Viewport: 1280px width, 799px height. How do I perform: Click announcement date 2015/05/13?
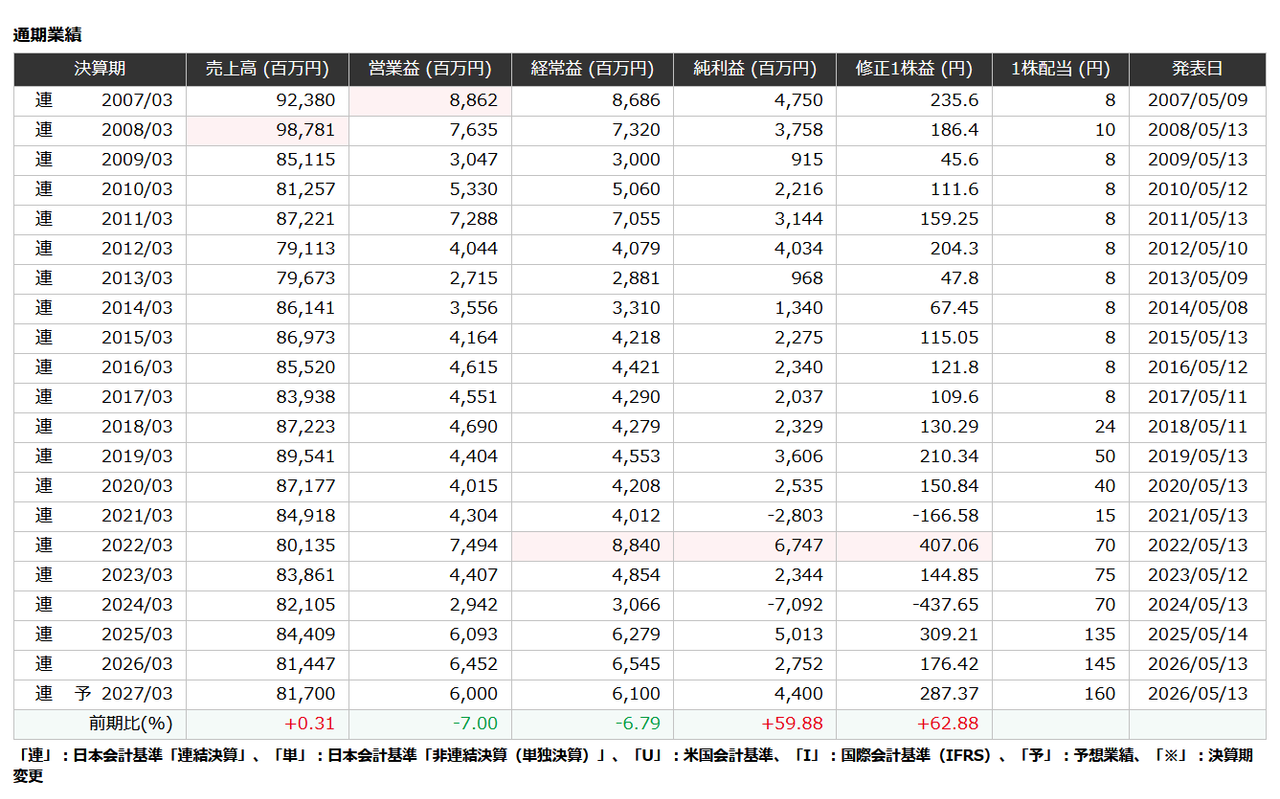[x=1198, y=337]
